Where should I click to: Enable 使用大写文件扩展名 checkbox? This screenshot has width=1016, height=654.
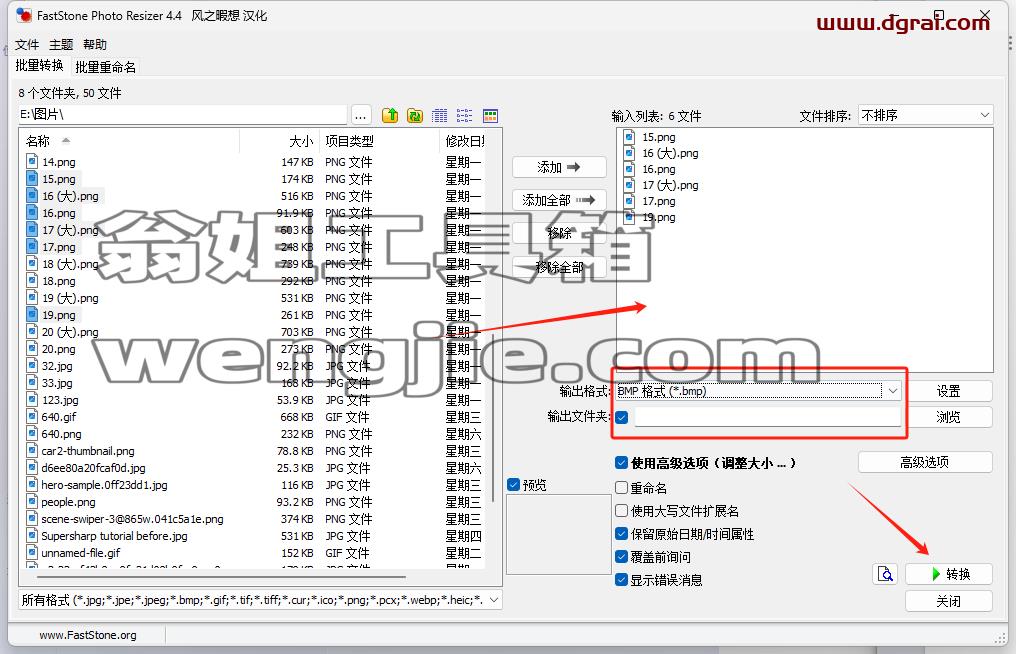pyautogui.click(x=621, y=511)
